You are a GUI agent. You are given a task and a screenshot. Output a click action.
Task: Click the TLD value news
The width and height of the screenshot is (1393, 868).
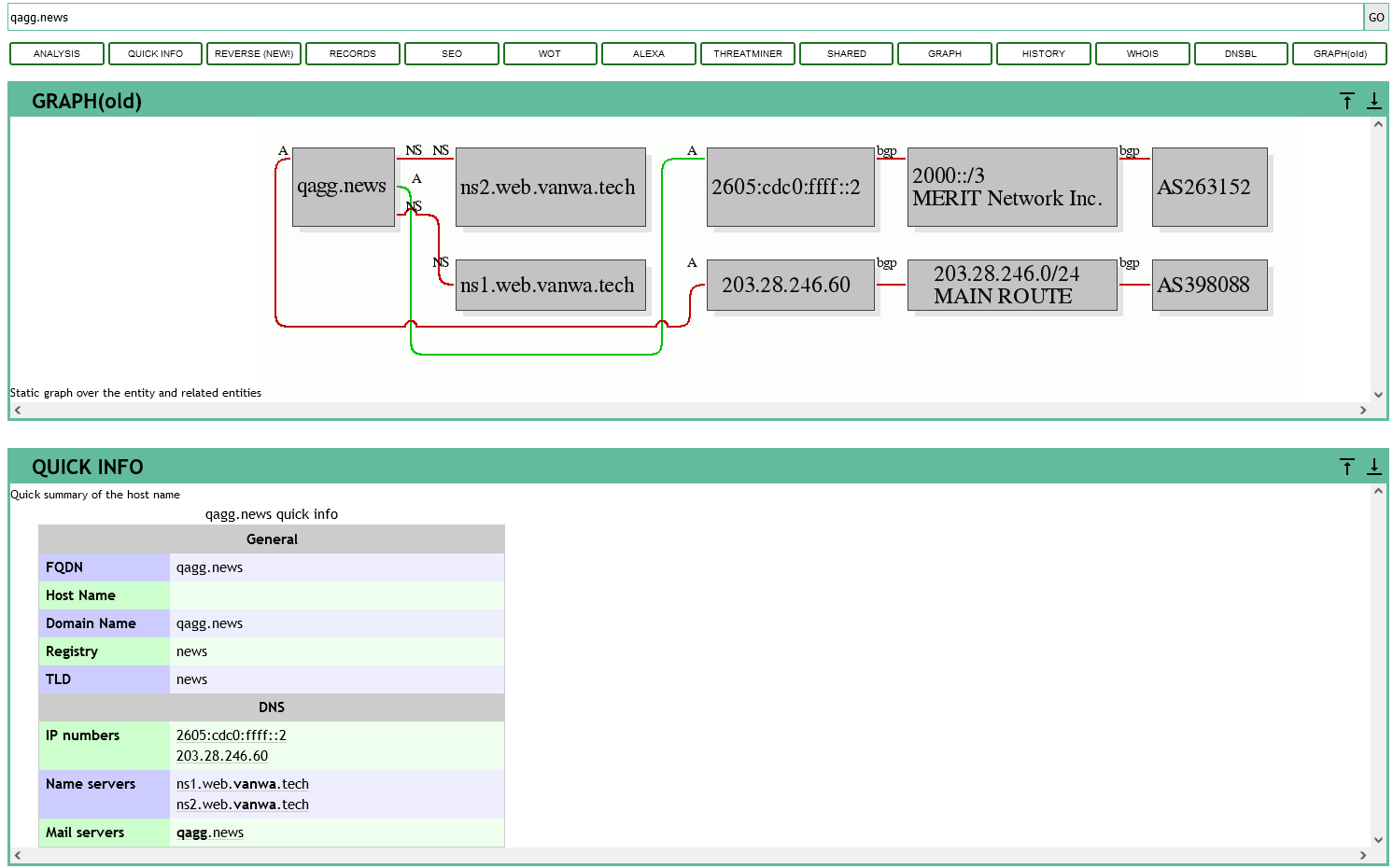(191, 679)
